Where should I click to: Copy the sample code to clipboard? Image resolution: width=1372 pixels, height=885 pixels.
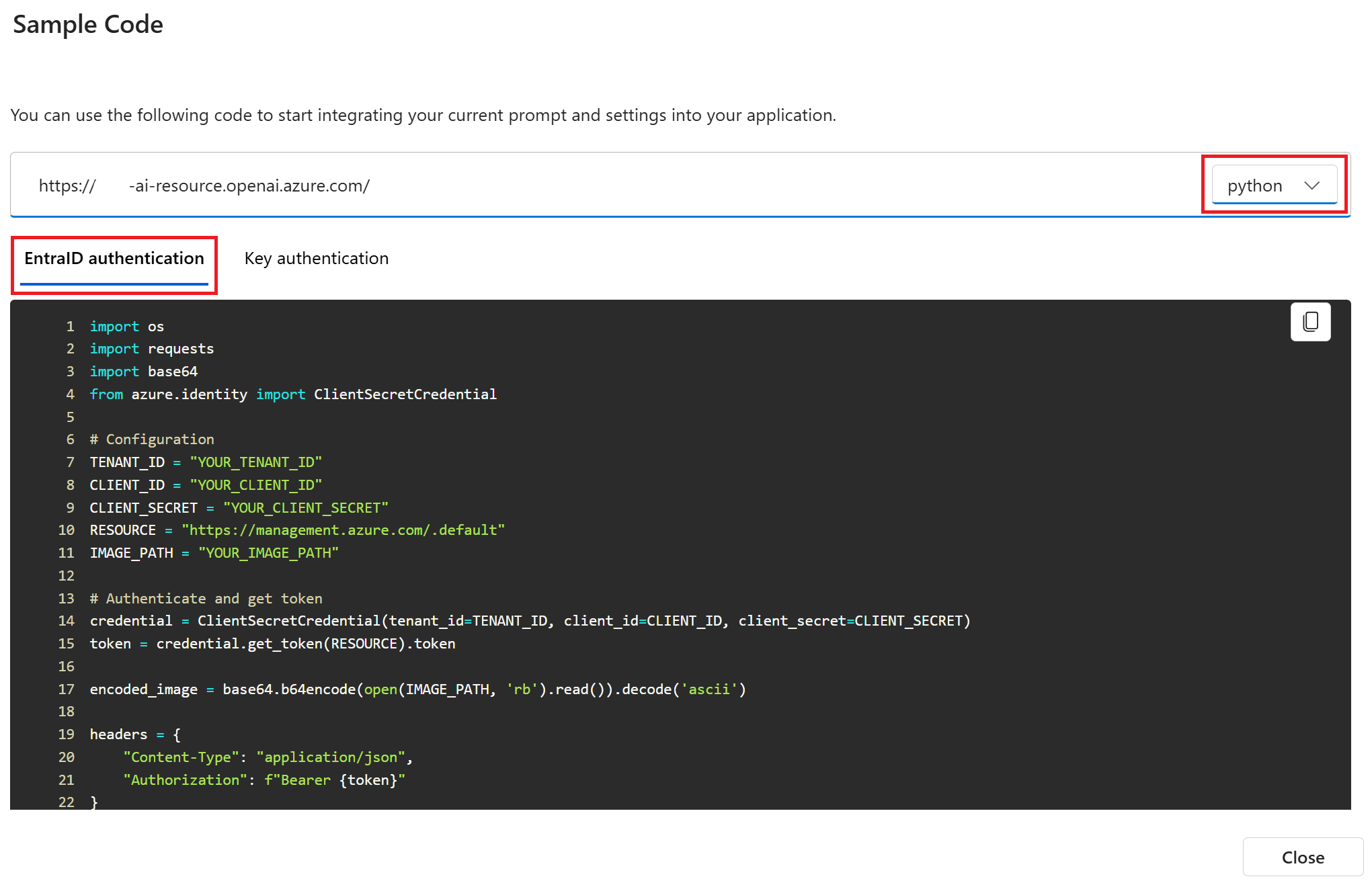coord(1310,322)
